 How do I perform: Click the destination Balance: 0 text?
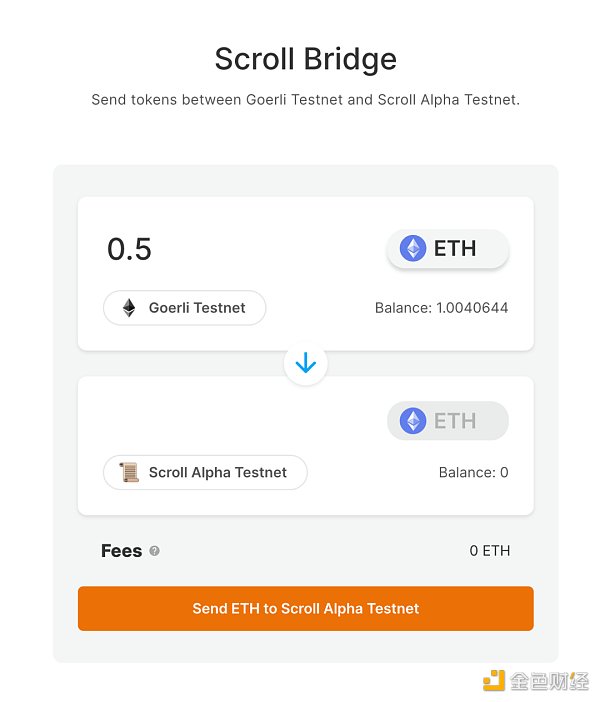coord(473,472)
